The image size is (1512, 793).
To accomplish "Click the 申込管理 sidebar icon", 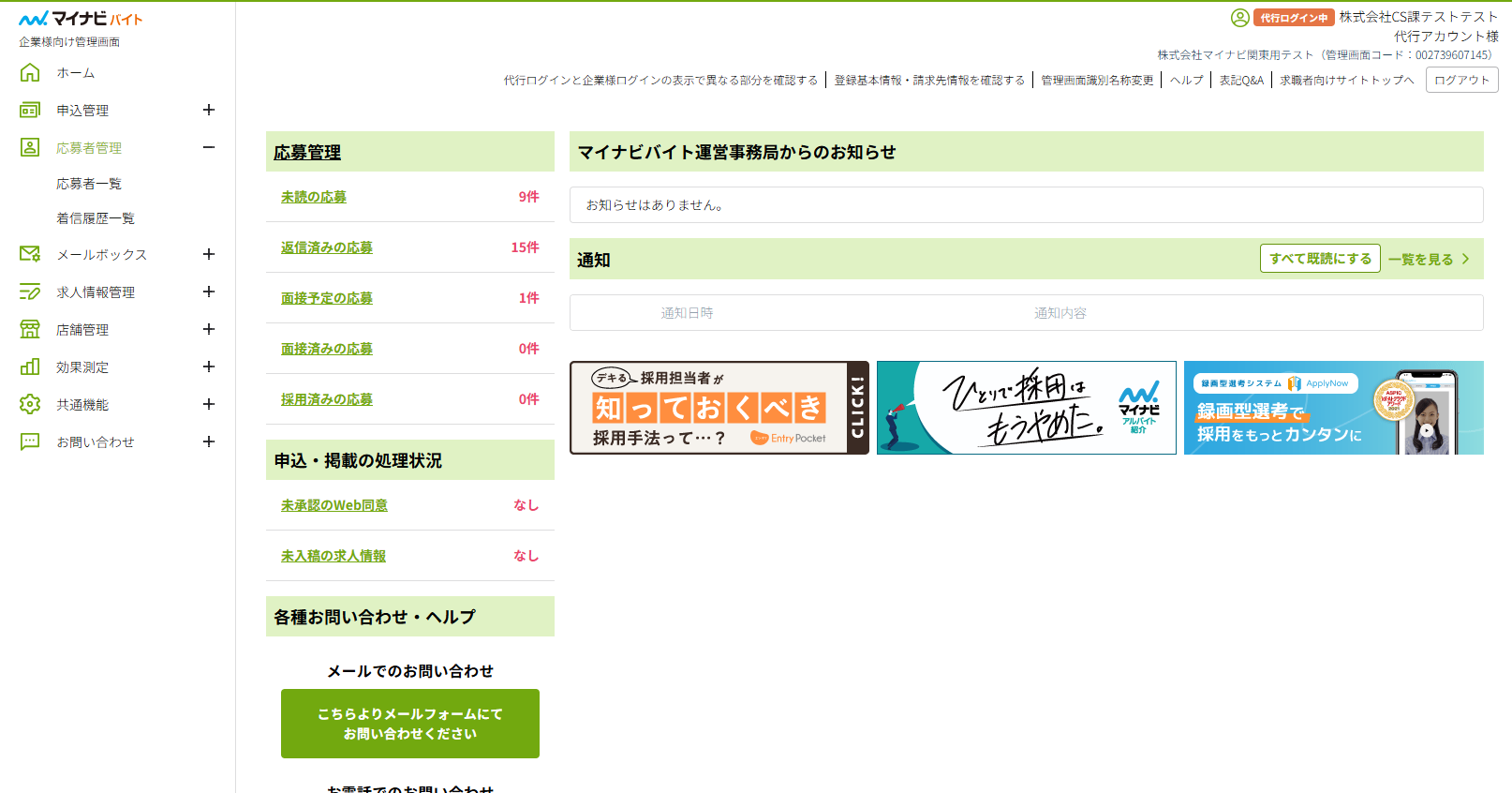I will (x=30, y=110).
